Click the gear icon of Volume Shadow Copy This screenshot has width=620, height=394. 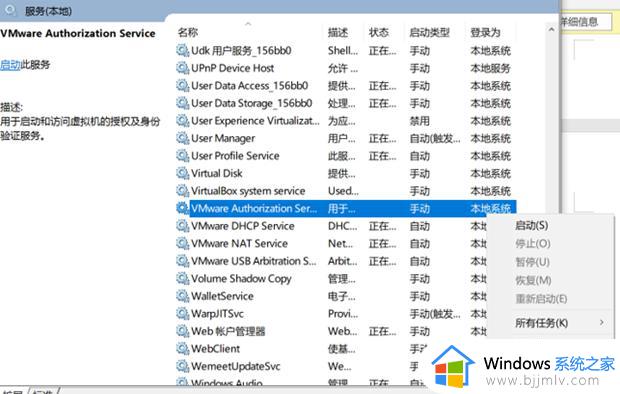click(182, 278)
